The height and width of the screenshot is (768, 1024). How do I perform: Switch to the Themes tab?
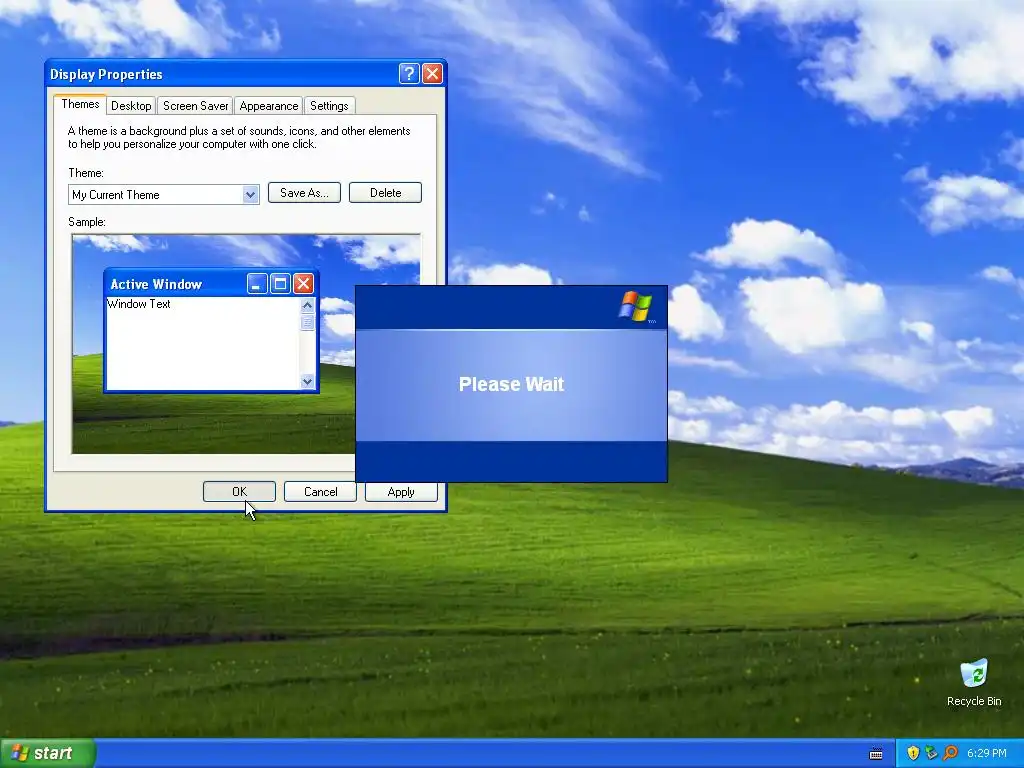[x=80, y=104]
